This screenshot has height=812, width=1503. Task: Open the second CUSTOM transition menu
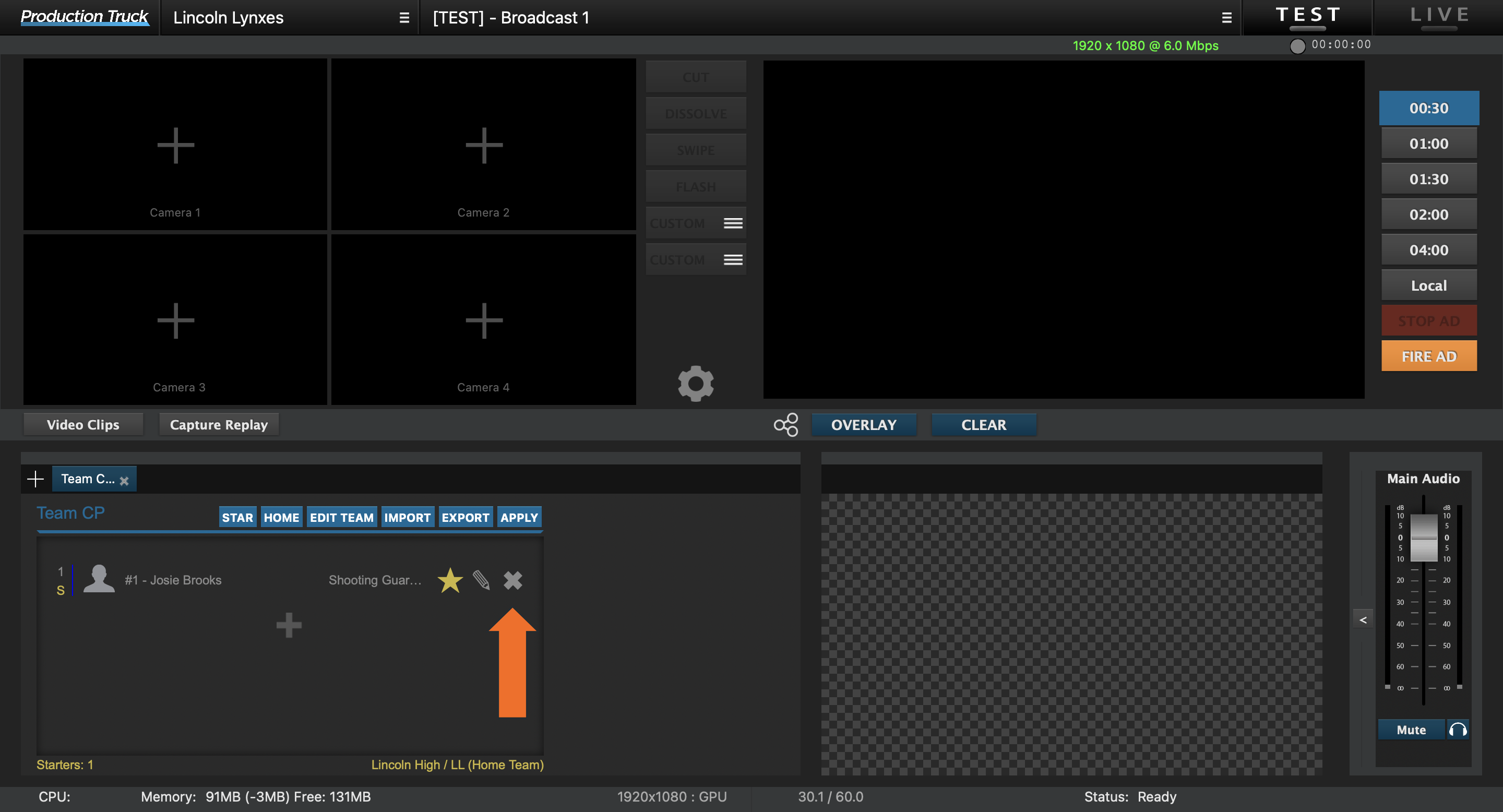733,259
